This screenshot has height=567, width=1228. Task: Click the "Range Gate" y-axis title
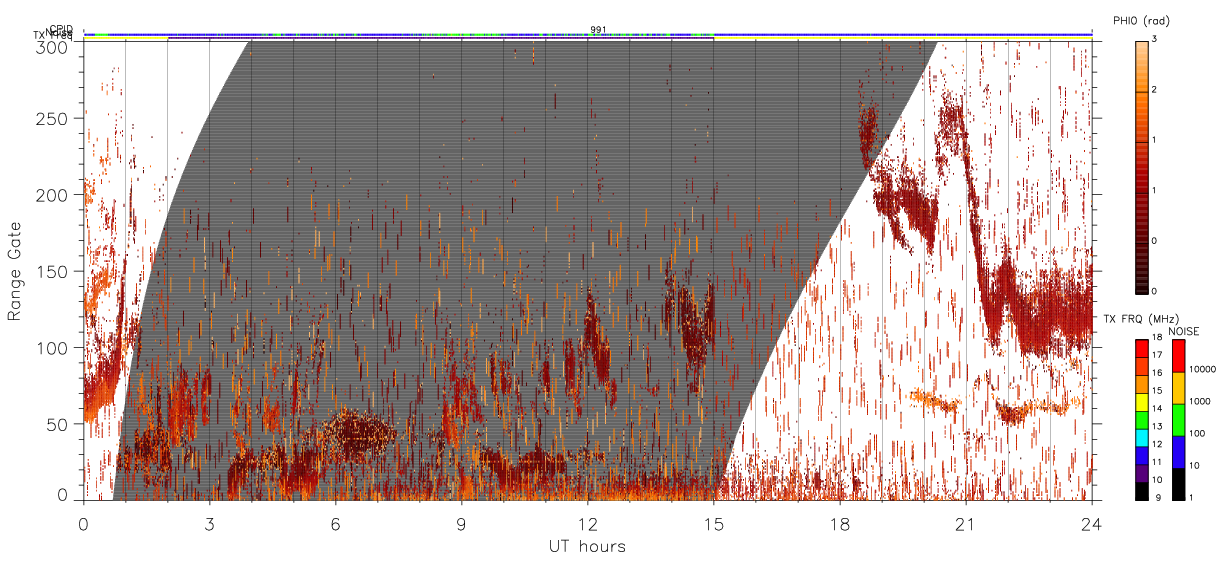coord(15,271)
